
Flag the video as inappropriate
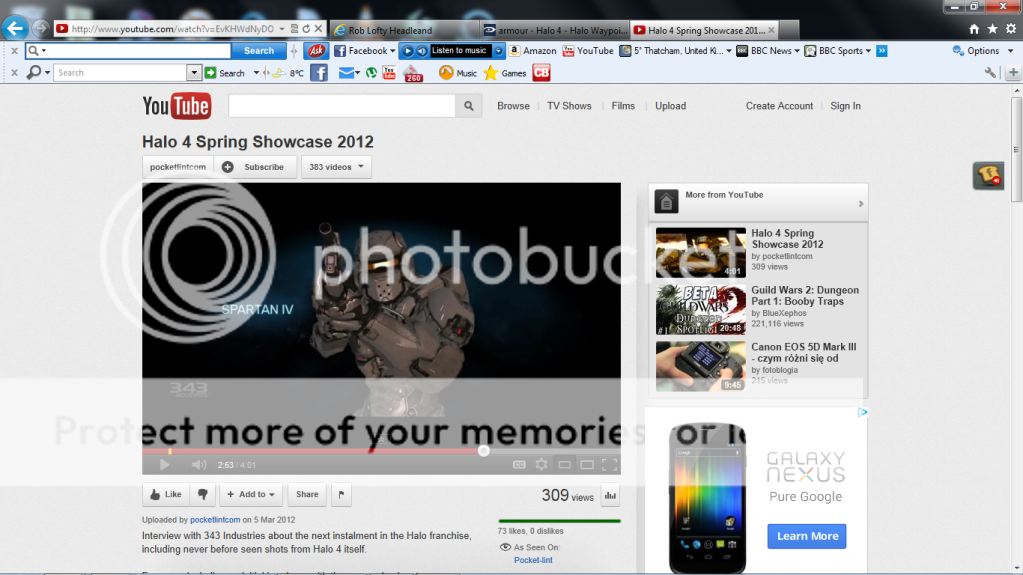pos(341,494)
